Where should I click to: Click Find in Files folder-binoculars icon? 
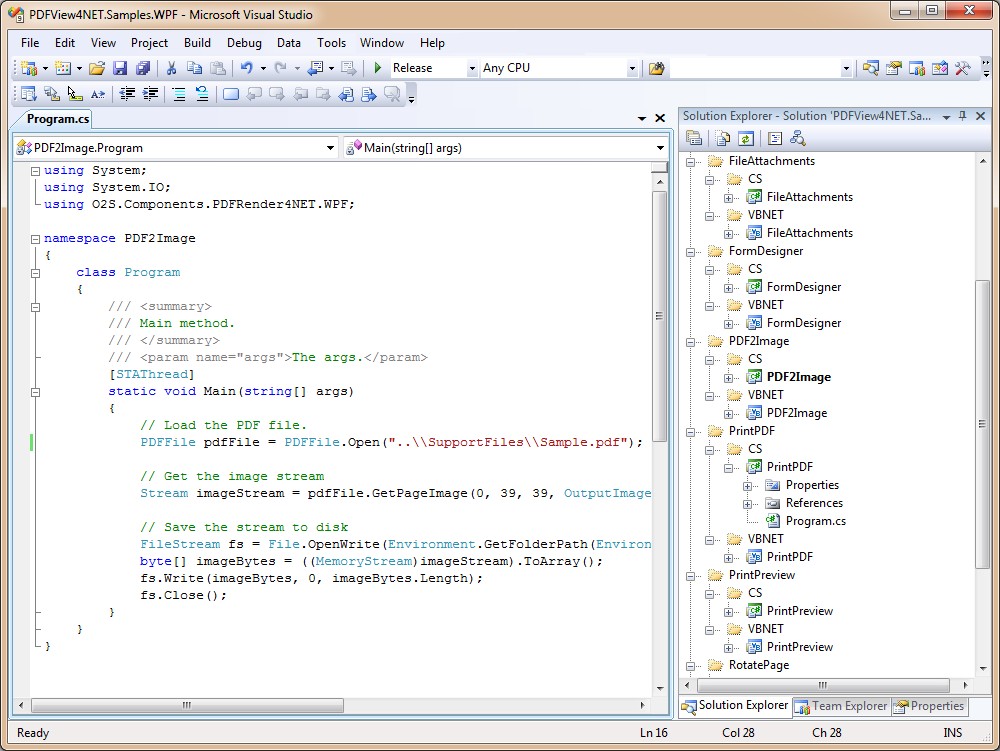point(657,68)
